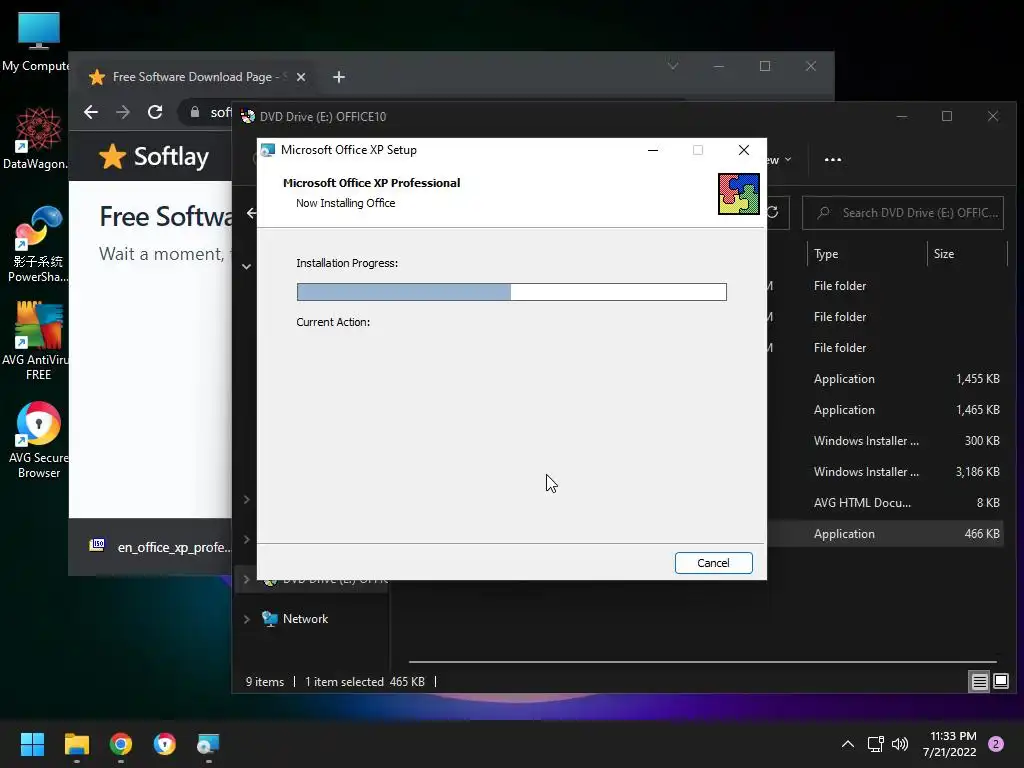Open the AVG Secure Browser shortcut
This screenshot has height=768, width=1024.
click(38, 440)
